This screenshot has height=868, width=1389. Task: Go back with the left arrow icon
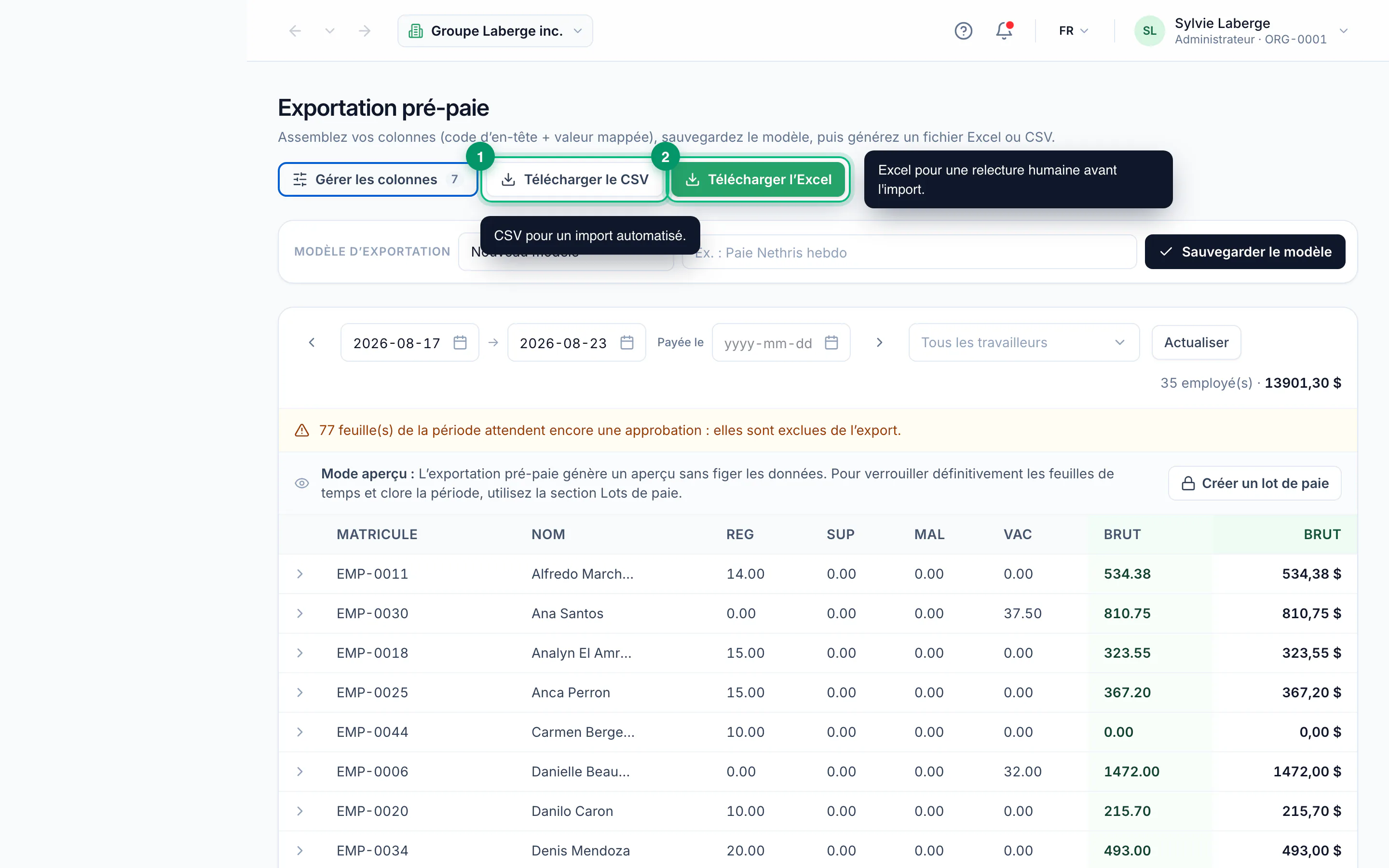click(x=295, y=31)
